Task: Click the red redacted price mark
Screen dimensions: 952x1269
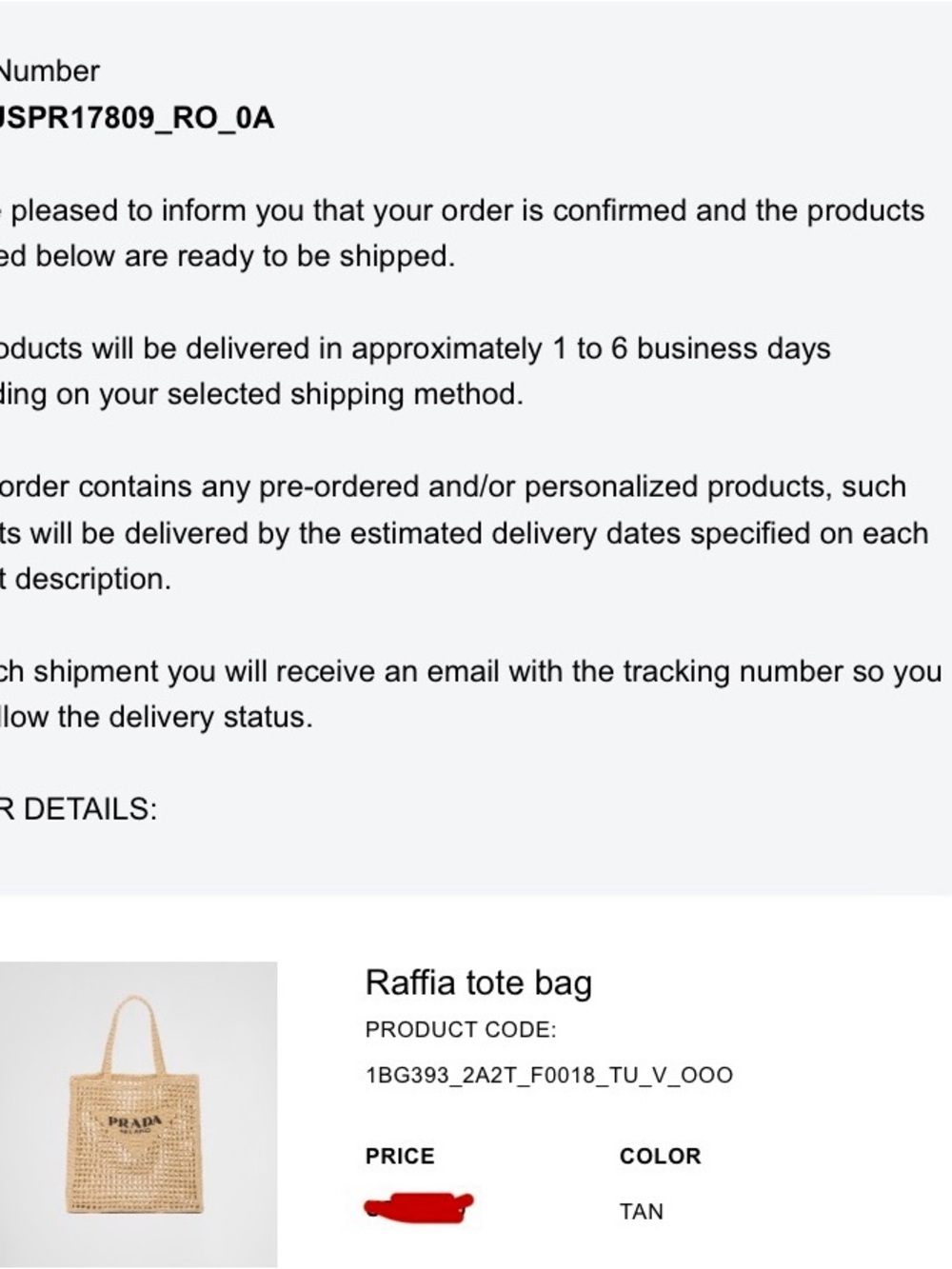Action: click(419, 1208)
